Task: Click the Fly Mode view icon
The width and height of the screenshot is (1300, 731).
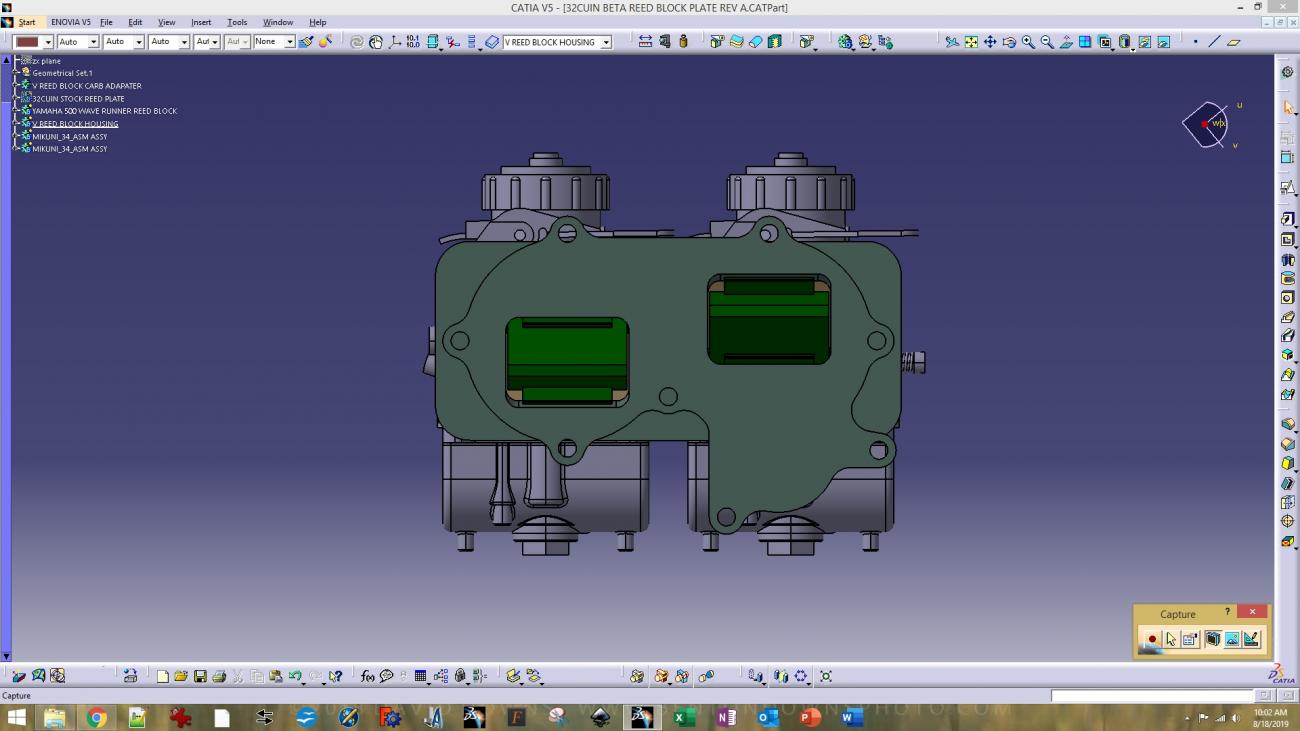Action: pyautogui.click(x=952, y=42)
